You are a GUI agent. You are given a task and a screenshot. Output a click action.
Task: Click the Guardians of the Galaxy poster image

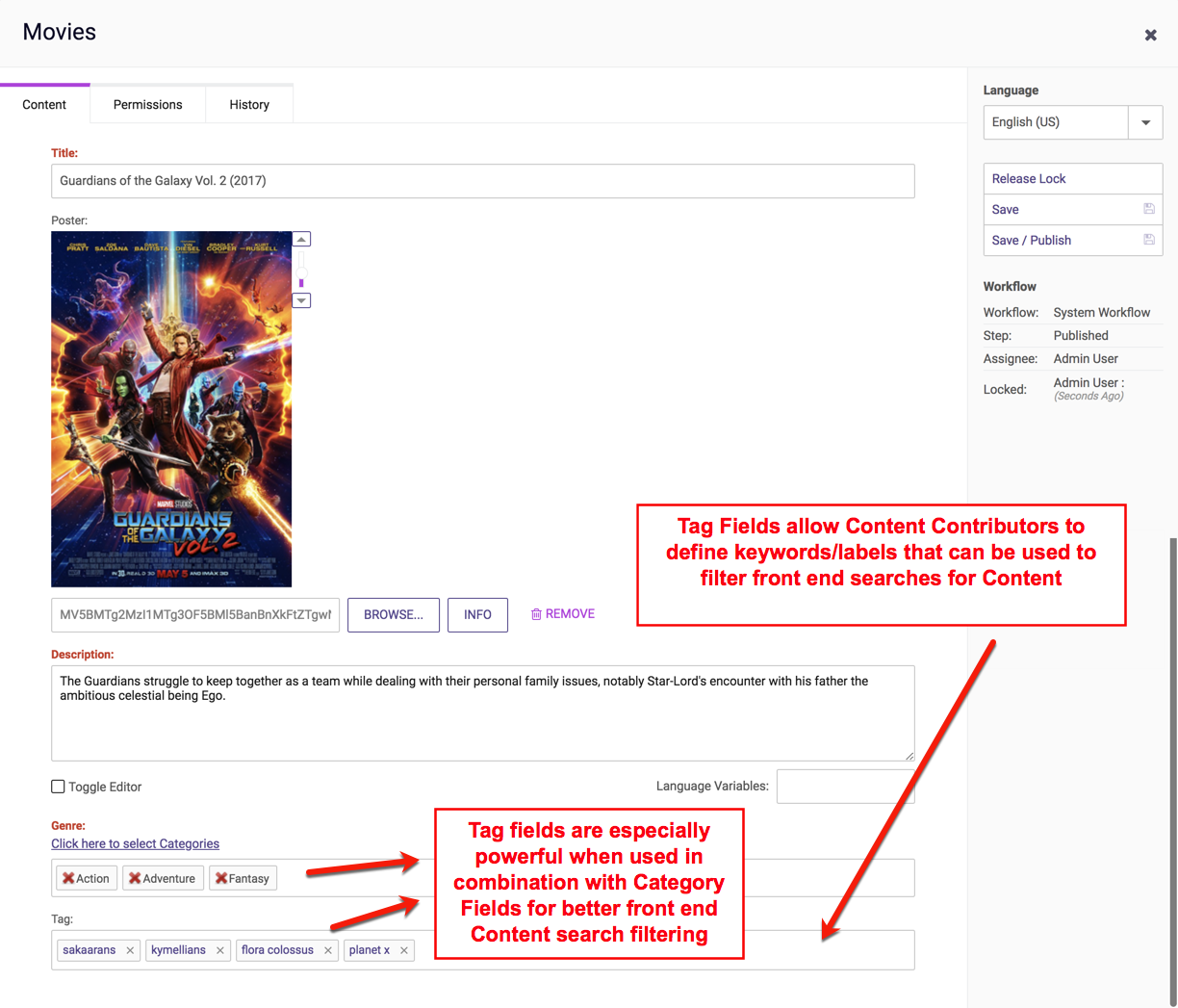(x=171, y=409)
